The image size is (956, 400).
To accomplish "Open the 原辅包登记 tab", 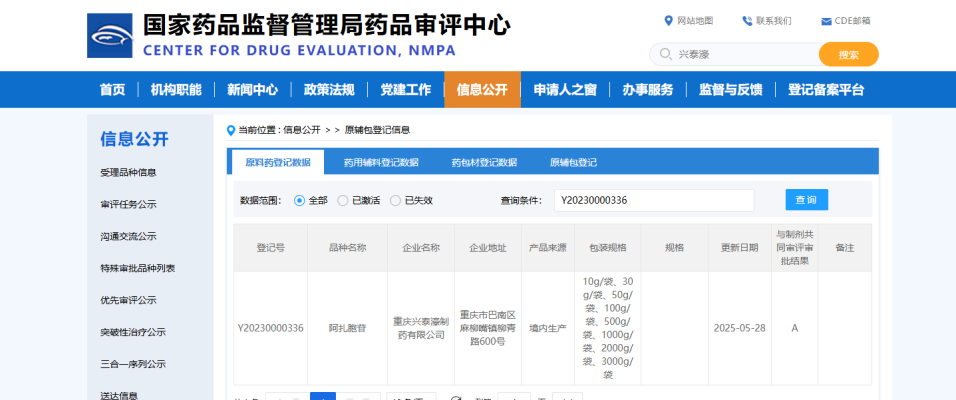I will (573, 162).
